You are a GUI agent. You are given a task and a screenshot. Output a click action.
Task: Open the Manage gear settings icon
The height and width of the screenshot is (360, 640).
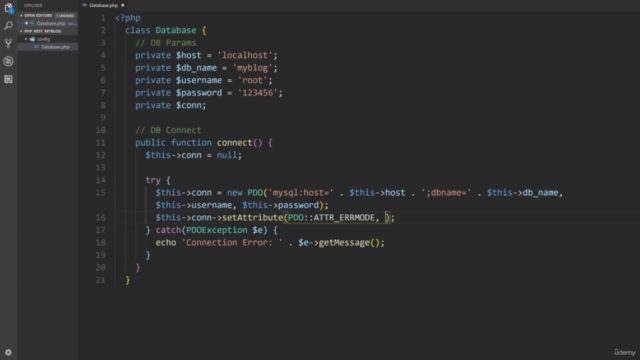click(x=8, y=352)
